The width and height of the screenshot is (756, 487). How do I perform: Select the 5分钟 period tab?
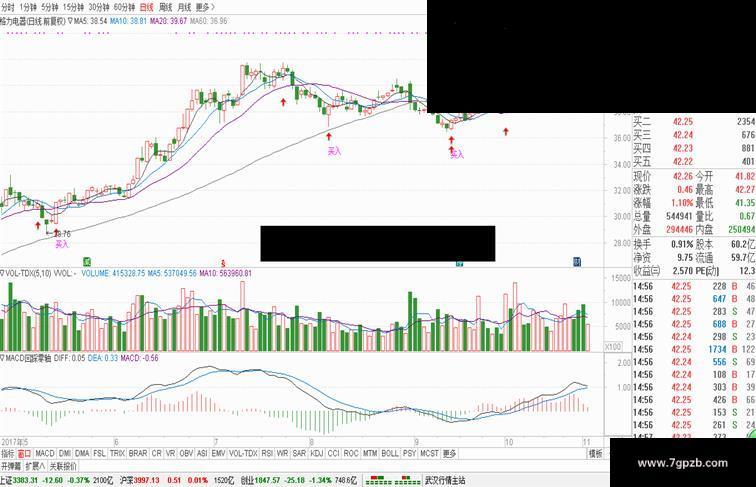tap(50, 7)
